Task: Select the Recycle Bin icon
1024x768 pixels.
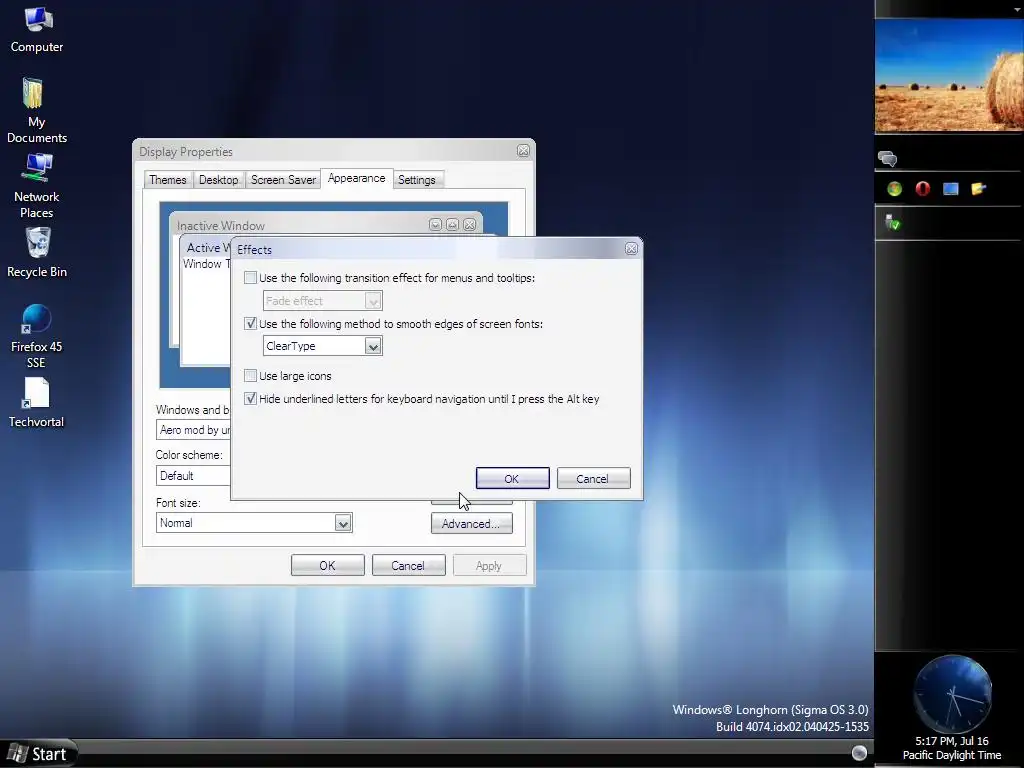Action: click(37, 252)
